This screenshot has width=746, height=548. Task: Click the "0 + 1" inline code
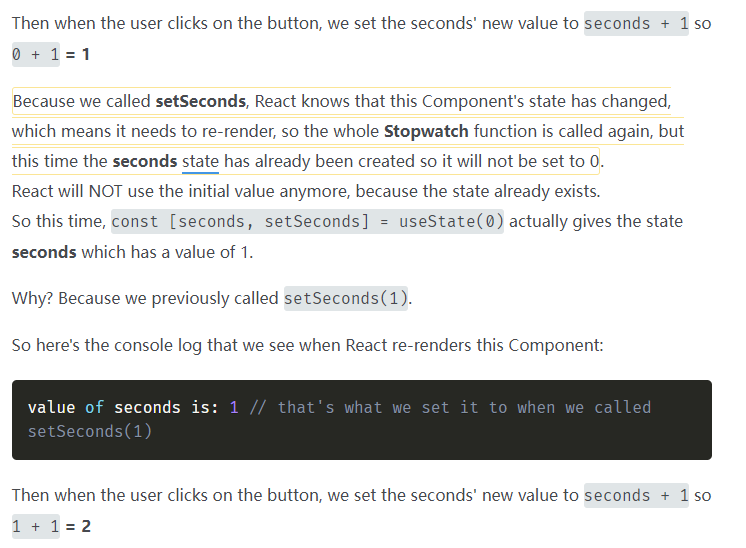click(x=35, y=54)
